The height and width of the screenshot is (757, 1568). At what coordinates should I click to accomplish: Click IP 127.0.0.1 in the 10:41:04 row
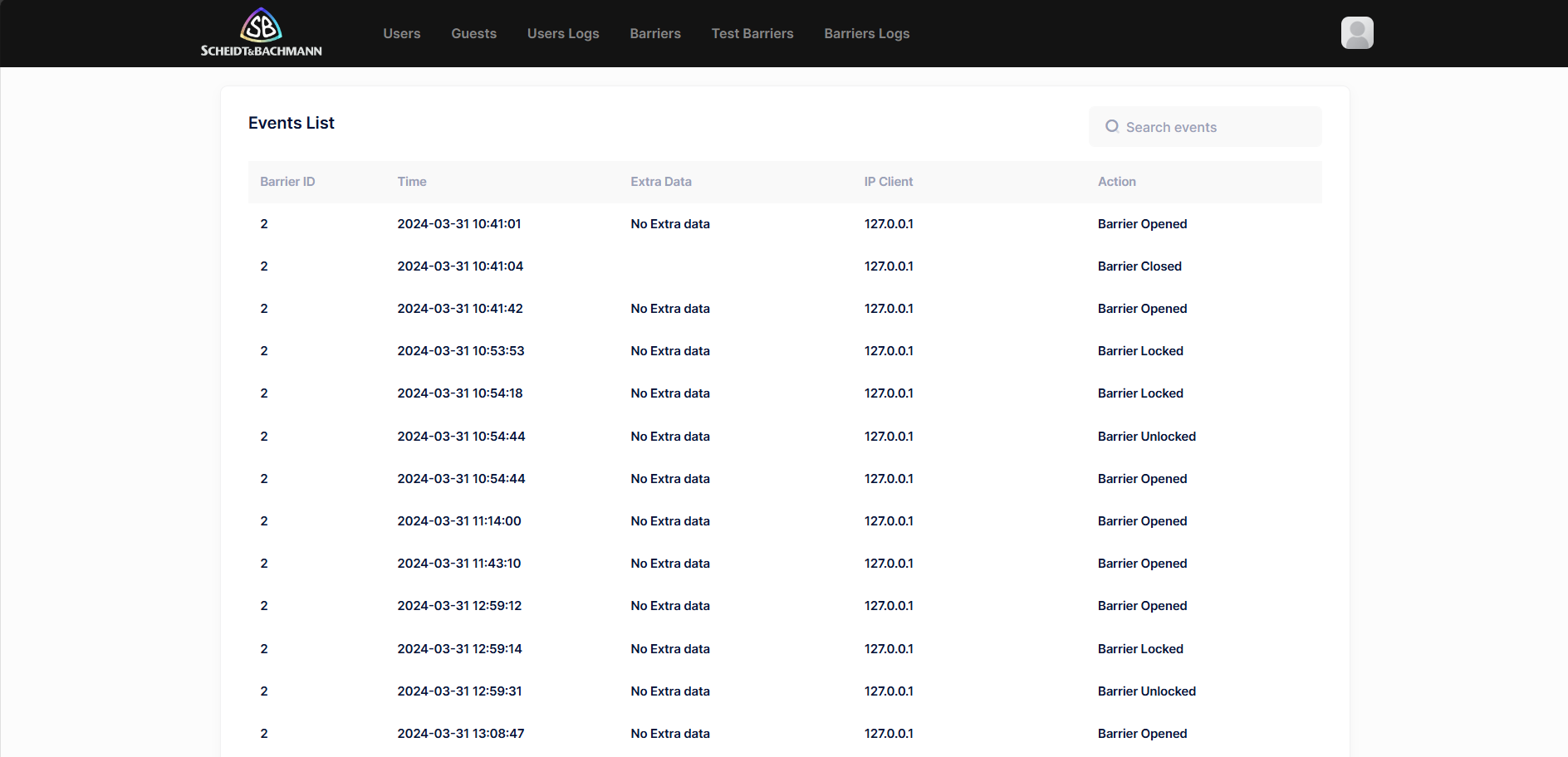889,266
